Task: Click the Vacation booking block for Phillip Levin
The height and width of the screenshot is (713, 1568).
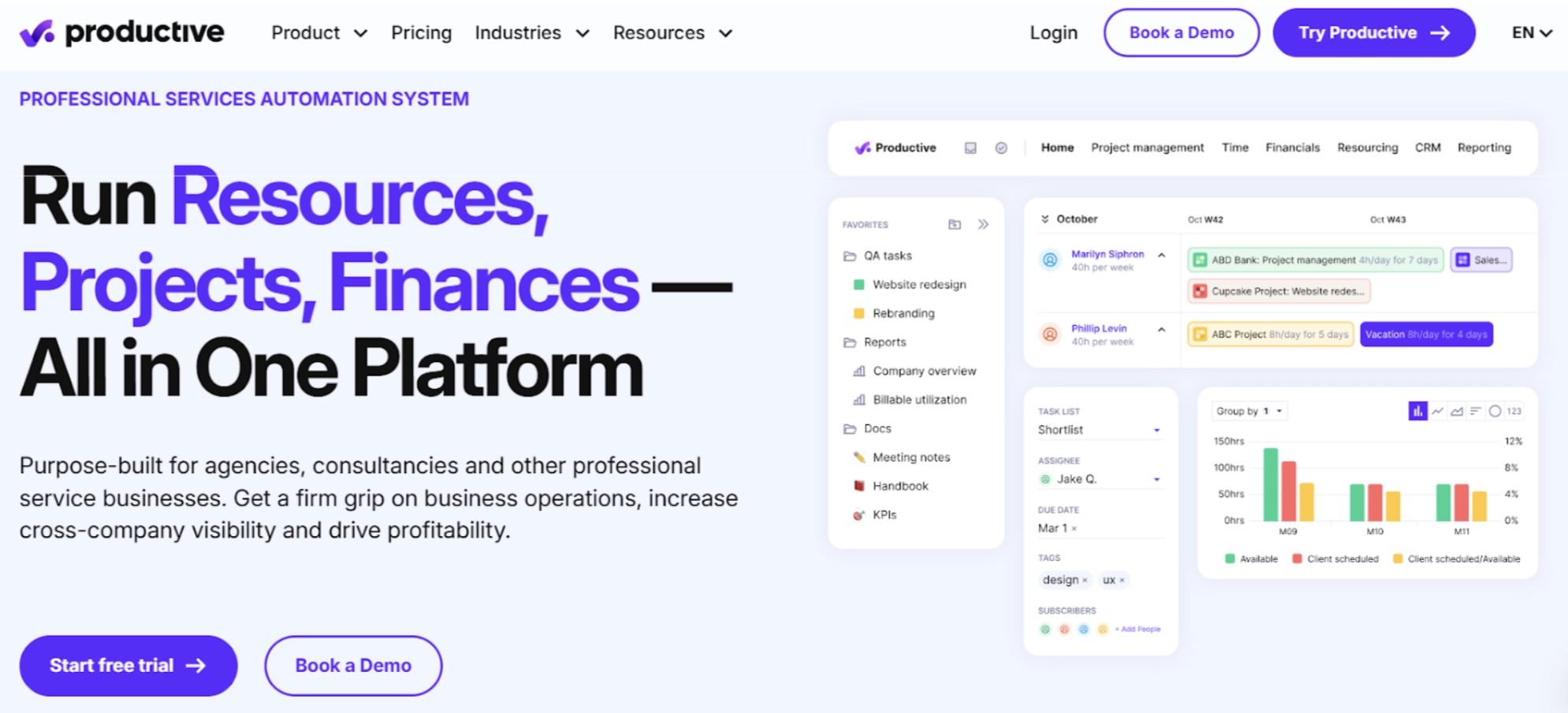Action: tap(1425, 334)
